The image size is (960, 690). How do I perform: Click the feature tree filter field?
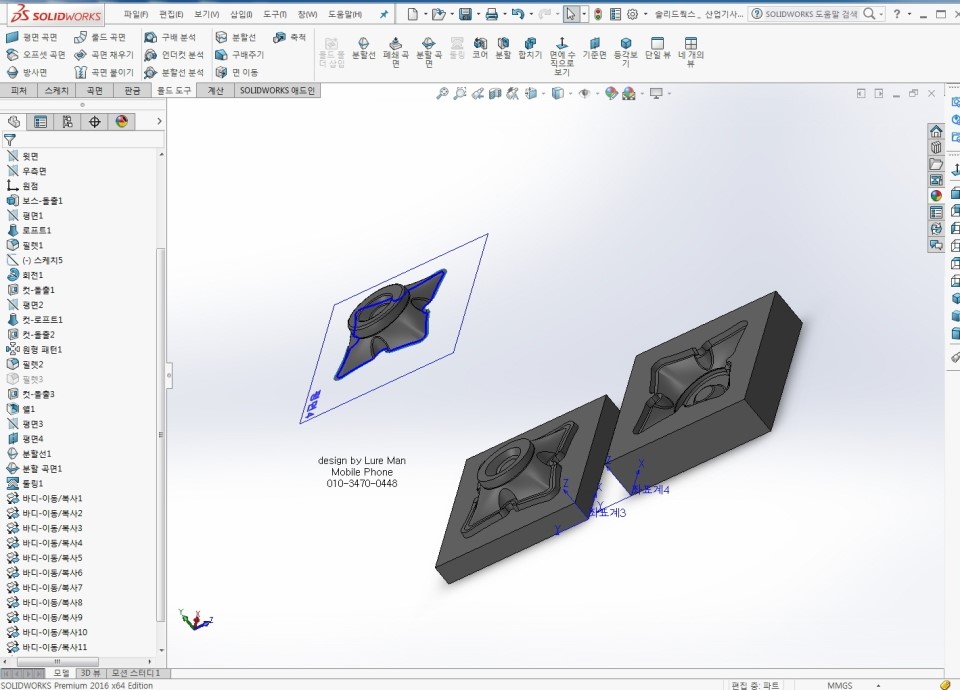[x=82, y=140]
